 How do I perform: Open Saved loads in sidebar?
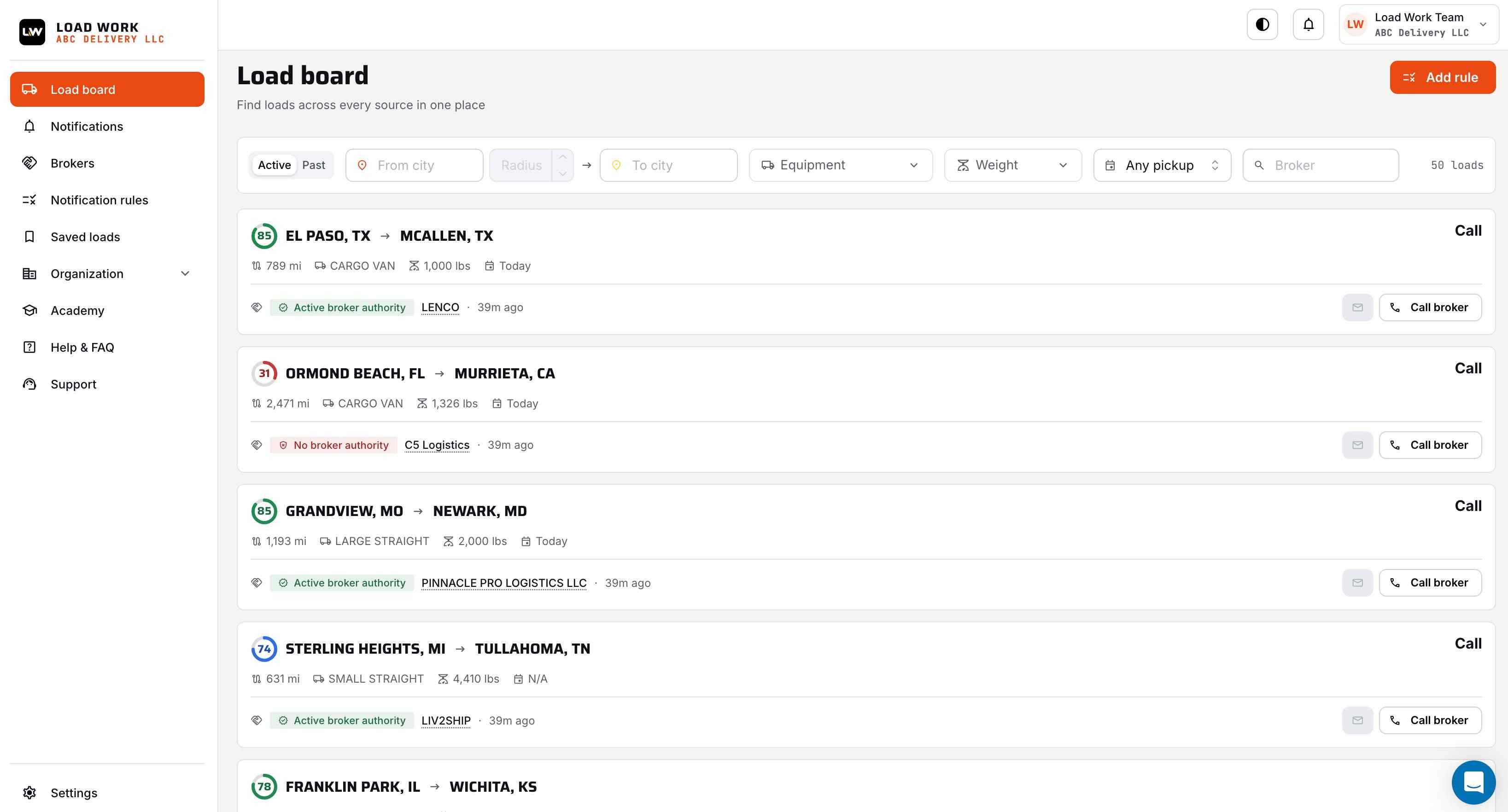(x=107, y=237)
